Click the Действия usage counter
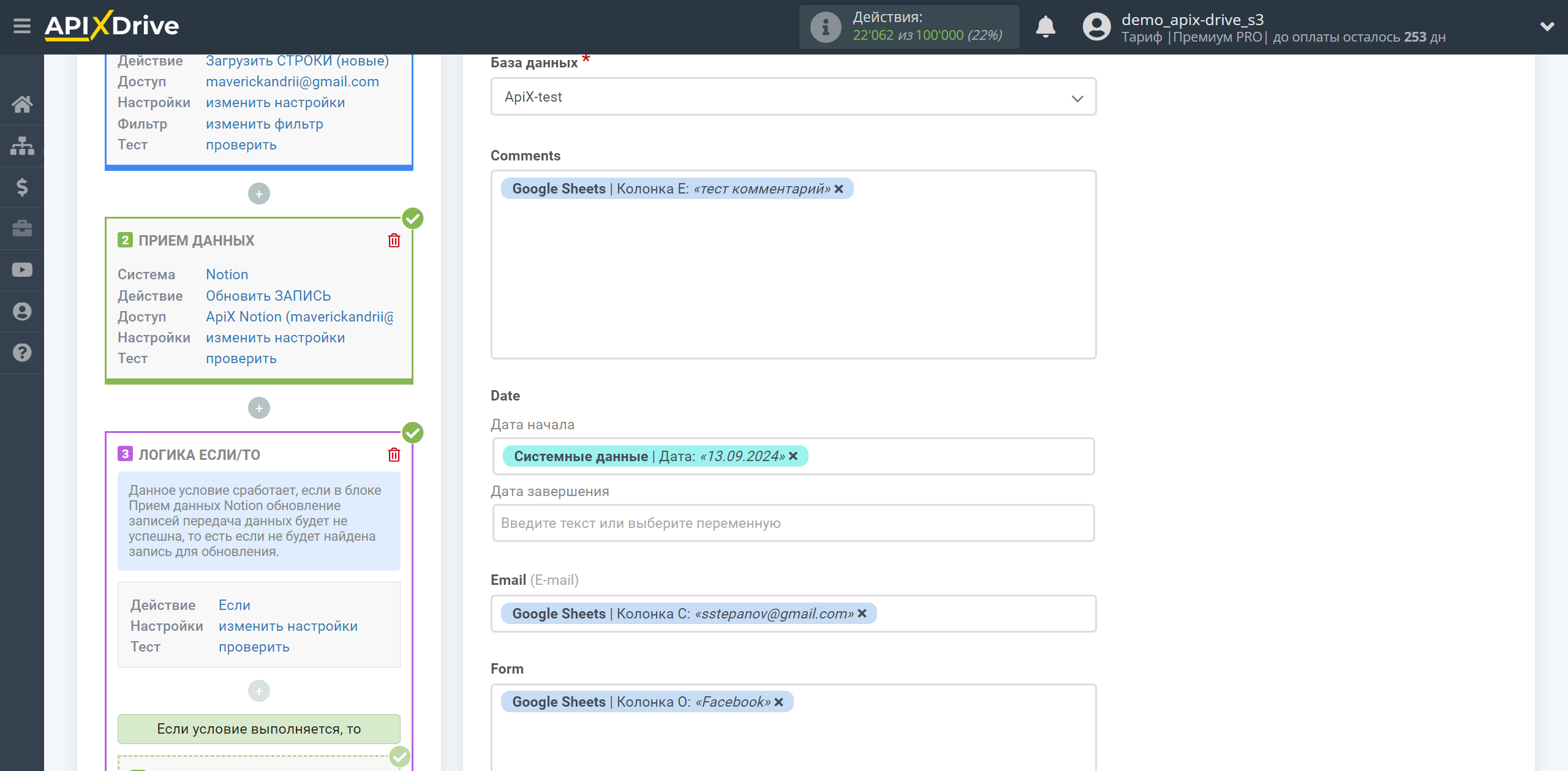Viewport: 1568px width, 771px height. tap(910, 27)
